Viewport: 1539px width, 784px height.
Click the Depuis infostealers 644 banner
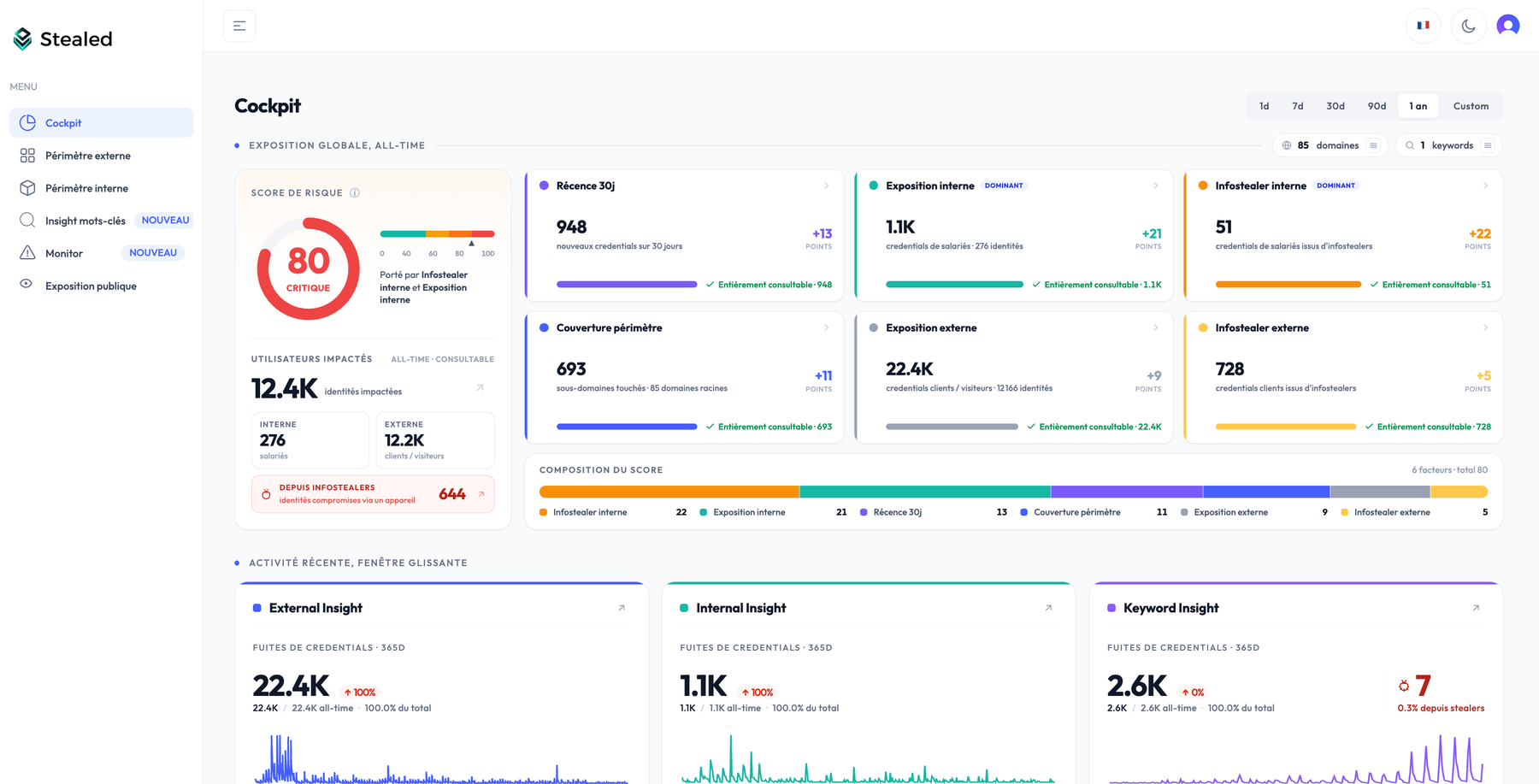coord(373,494)
